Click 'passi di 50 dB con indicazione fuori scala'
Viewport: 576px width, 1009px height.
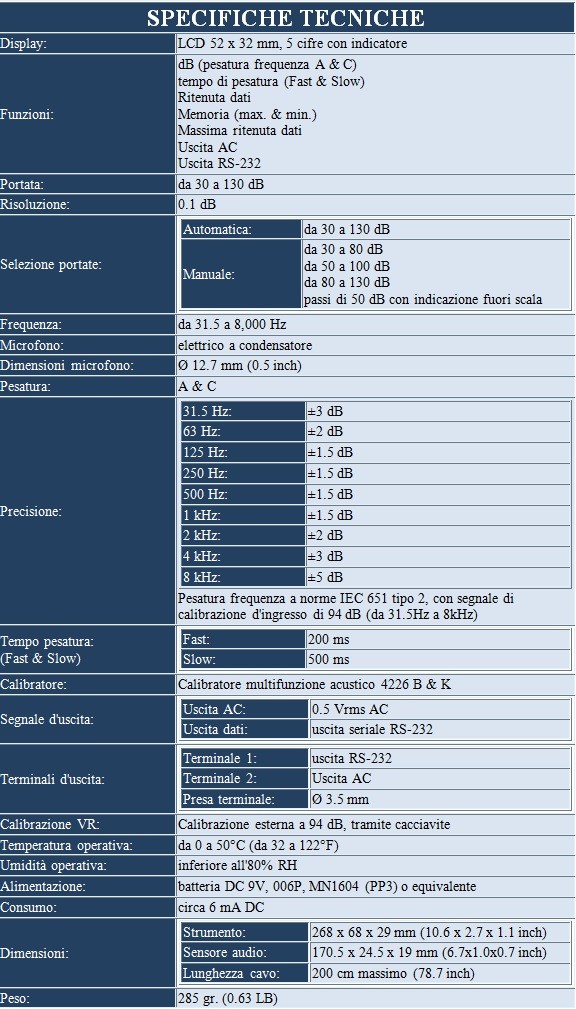423,299
